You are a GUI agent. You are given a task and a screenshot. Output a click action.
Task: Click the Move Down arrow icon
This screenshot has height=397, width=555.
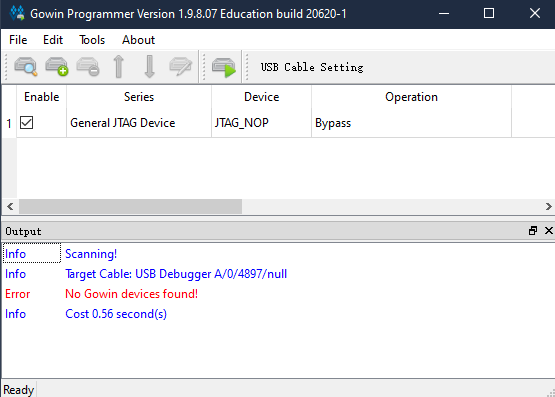click(x=150, y=67)
